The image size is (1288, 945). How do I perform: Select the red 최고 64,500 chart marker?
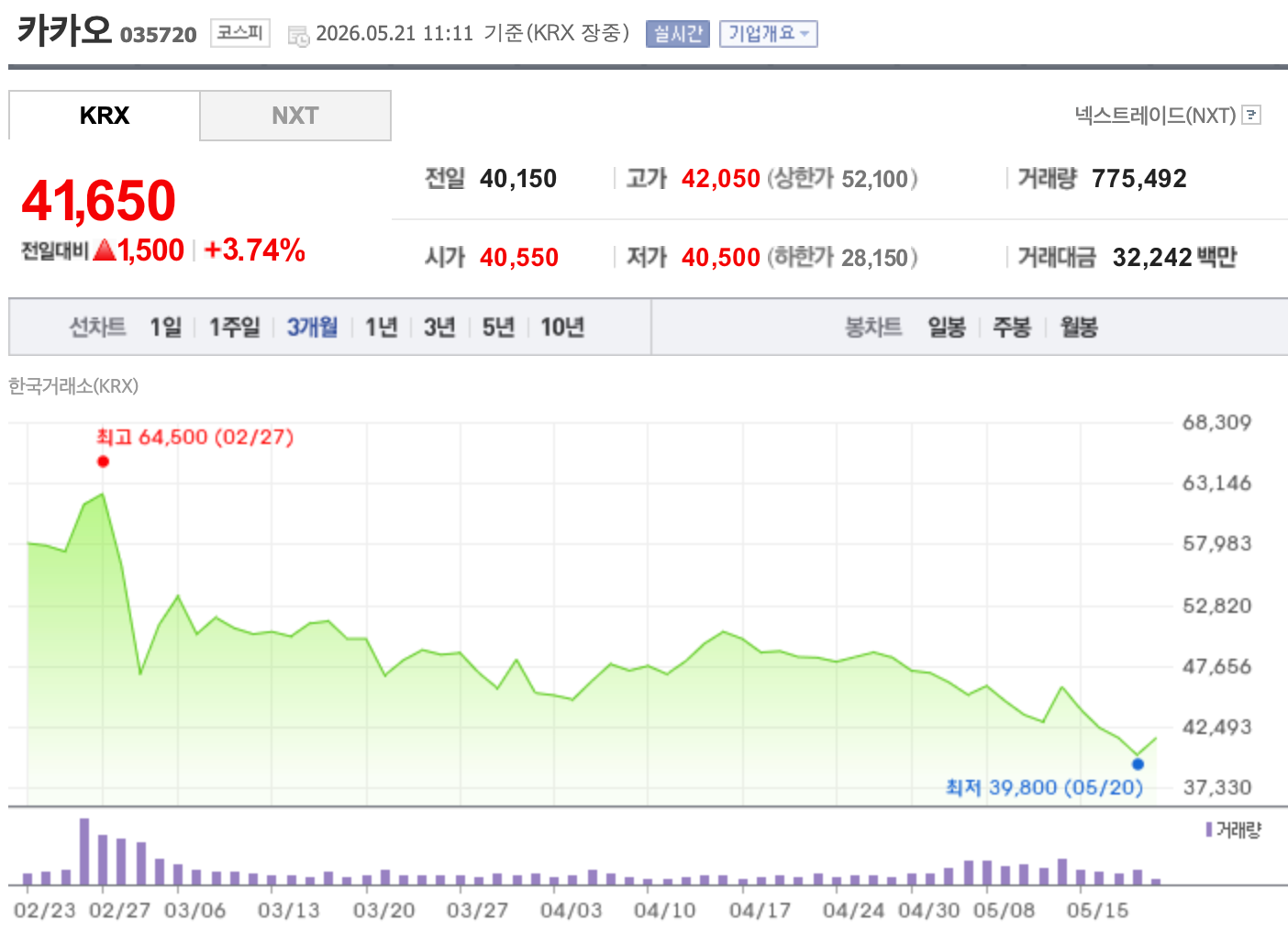[x=103, y=461]
